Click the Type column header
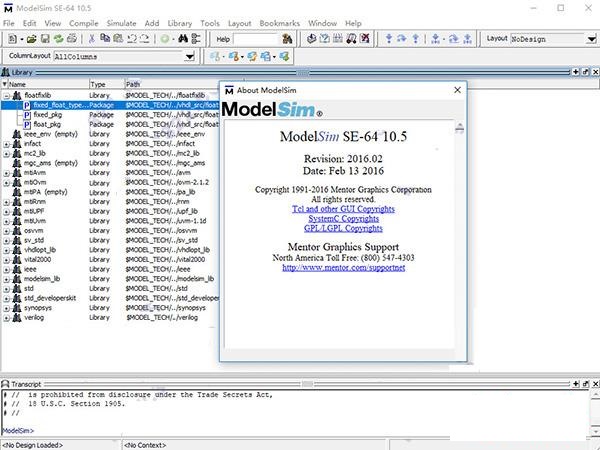 [x=106, y=84]
